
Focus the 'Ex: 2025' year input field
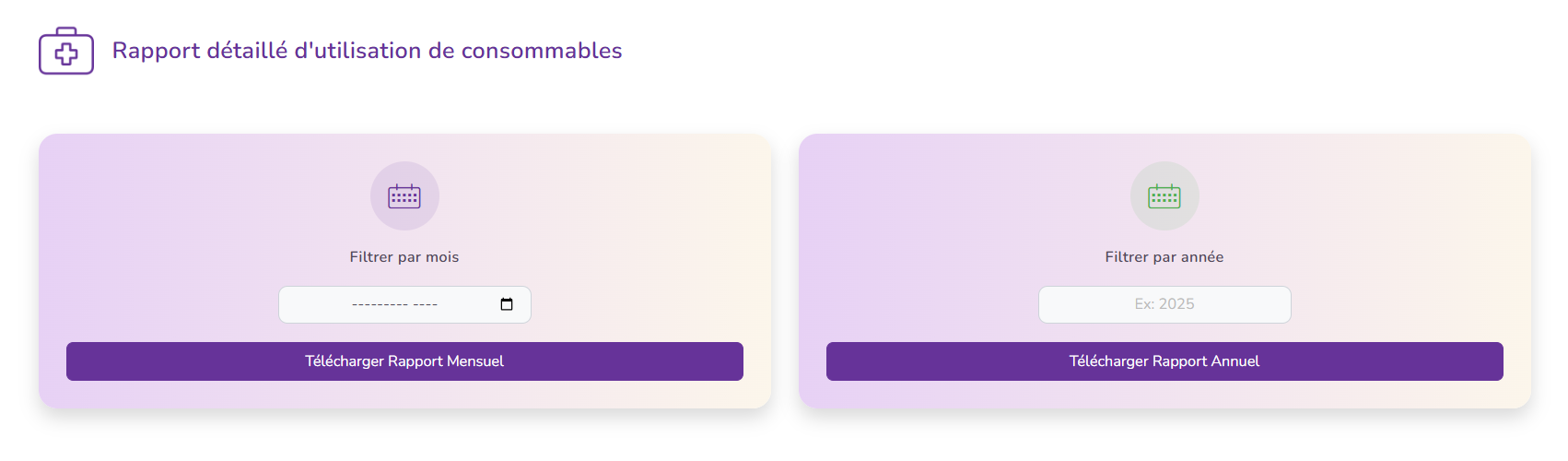[1164, 304]
